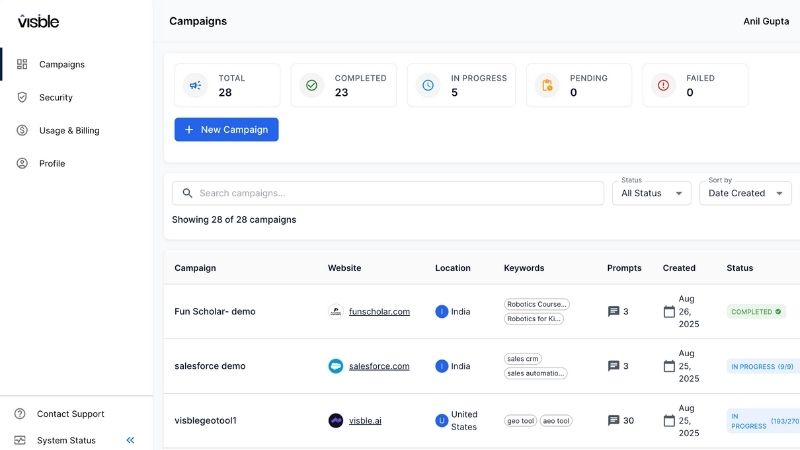Click the funscholar.com favicon
Viewport: 800px width, 450px height.
tap(336, 311)
